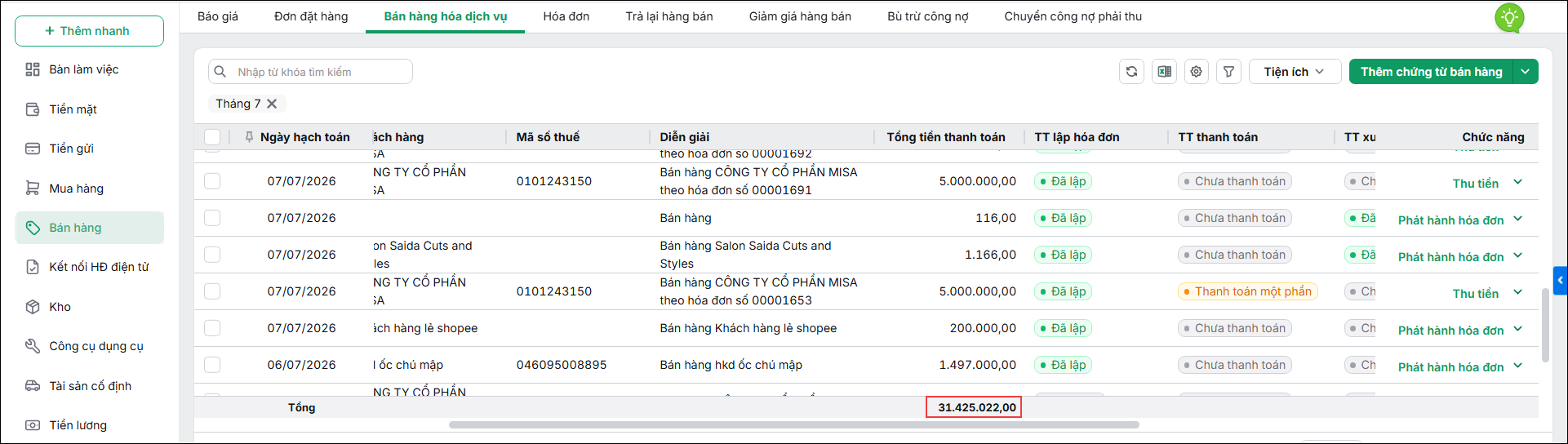Click the keyword search input field

[x=310, y=72]
